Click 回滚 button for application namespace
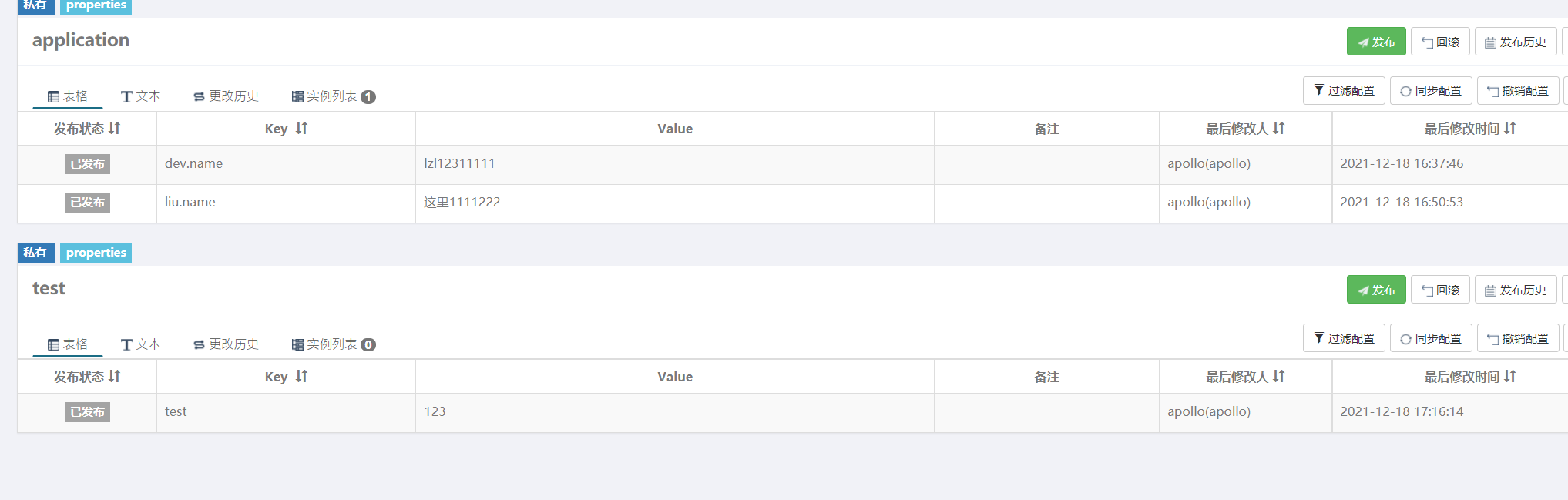This screenshot has width=1568, height=500. tap(1440, 42)
